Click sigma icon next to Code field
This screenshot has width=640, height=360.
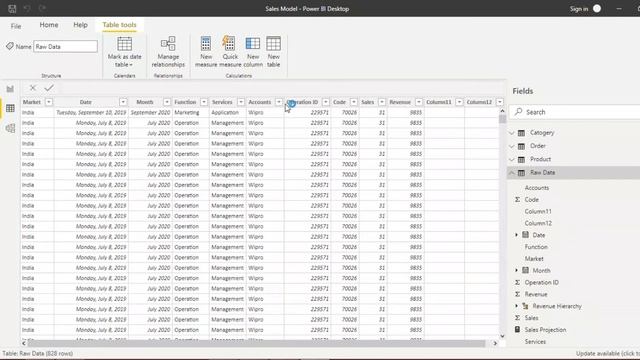tap(517, 200)
